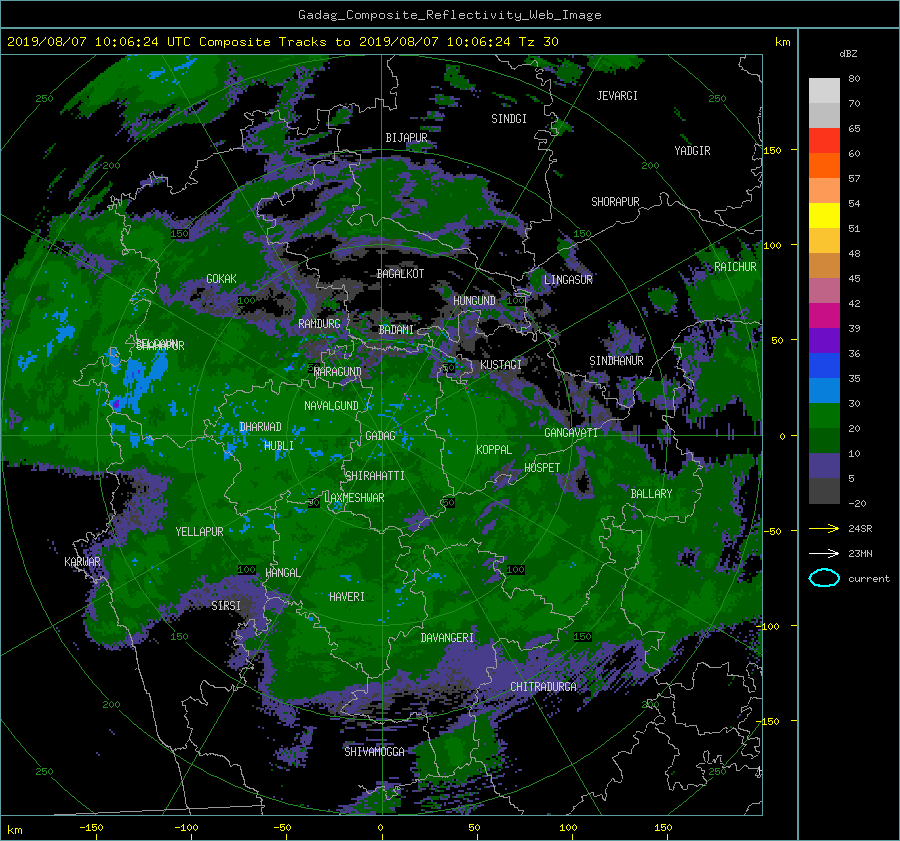Click the white 23MN arrow legend icon

coord(824,553)
